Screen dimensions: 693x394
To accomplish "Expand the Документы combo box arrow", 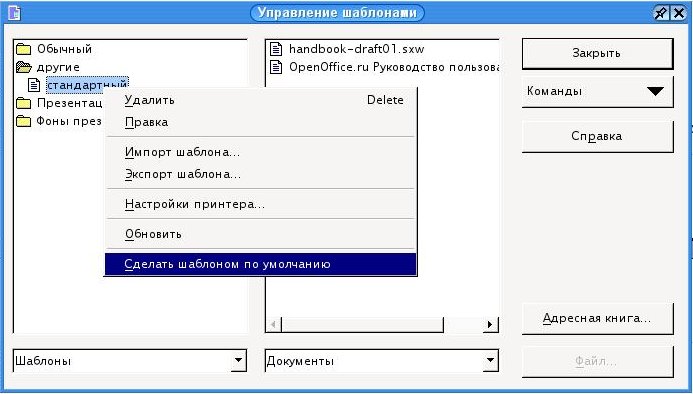I will click(490, 360).
